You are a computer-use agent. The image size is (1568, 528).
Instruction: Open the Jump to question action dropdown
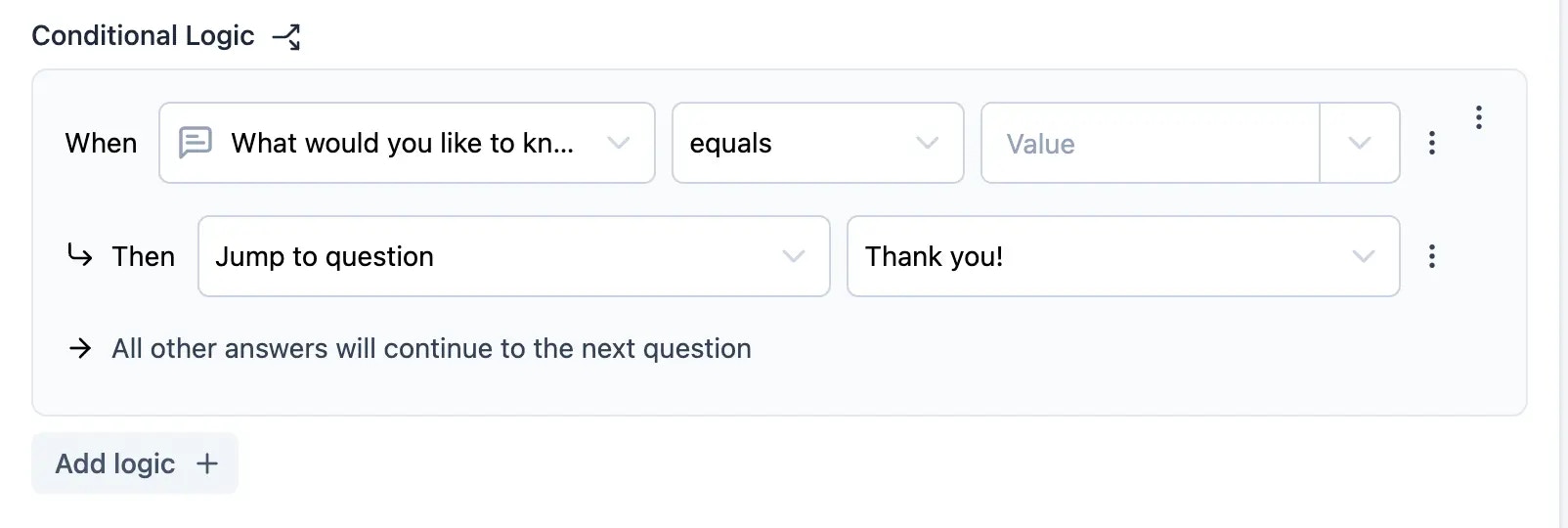click(513, 256)
